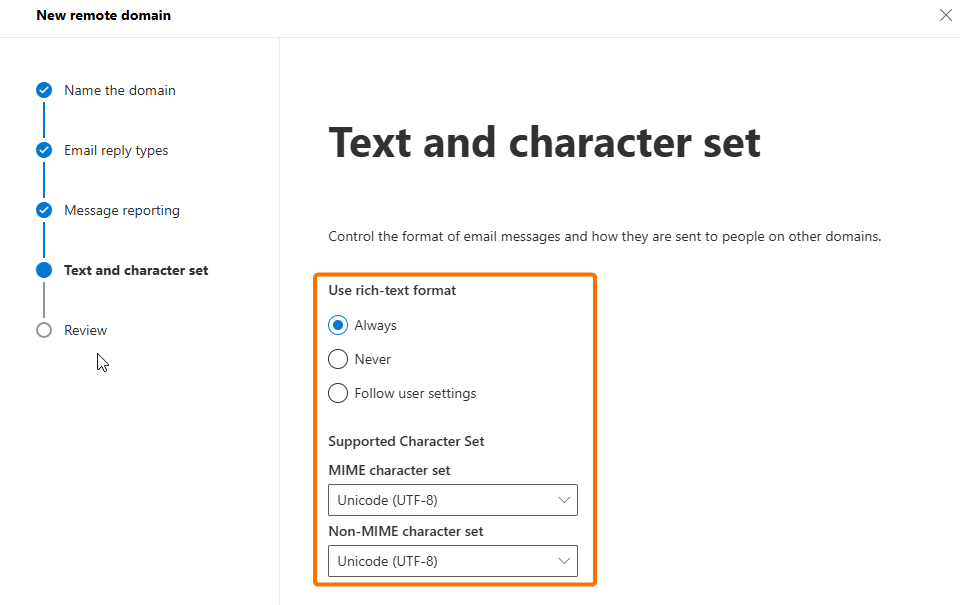Navigate to the Review step label

85,330
